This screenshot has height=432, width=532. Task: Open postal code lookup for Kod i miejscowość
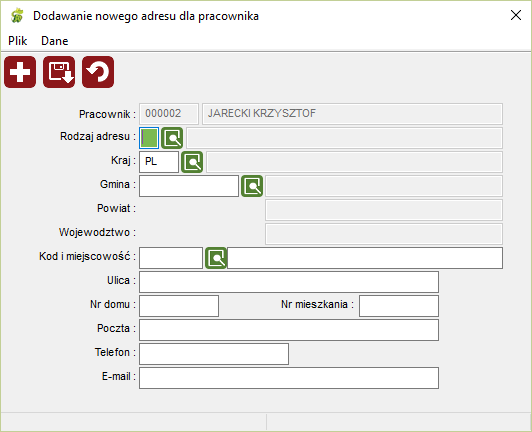pos(216,258)
